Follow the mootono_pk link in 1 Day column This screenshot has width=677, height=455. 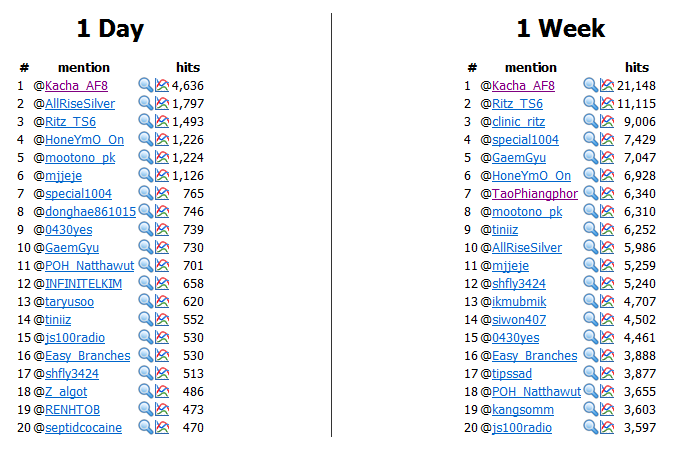click(80, 158)
